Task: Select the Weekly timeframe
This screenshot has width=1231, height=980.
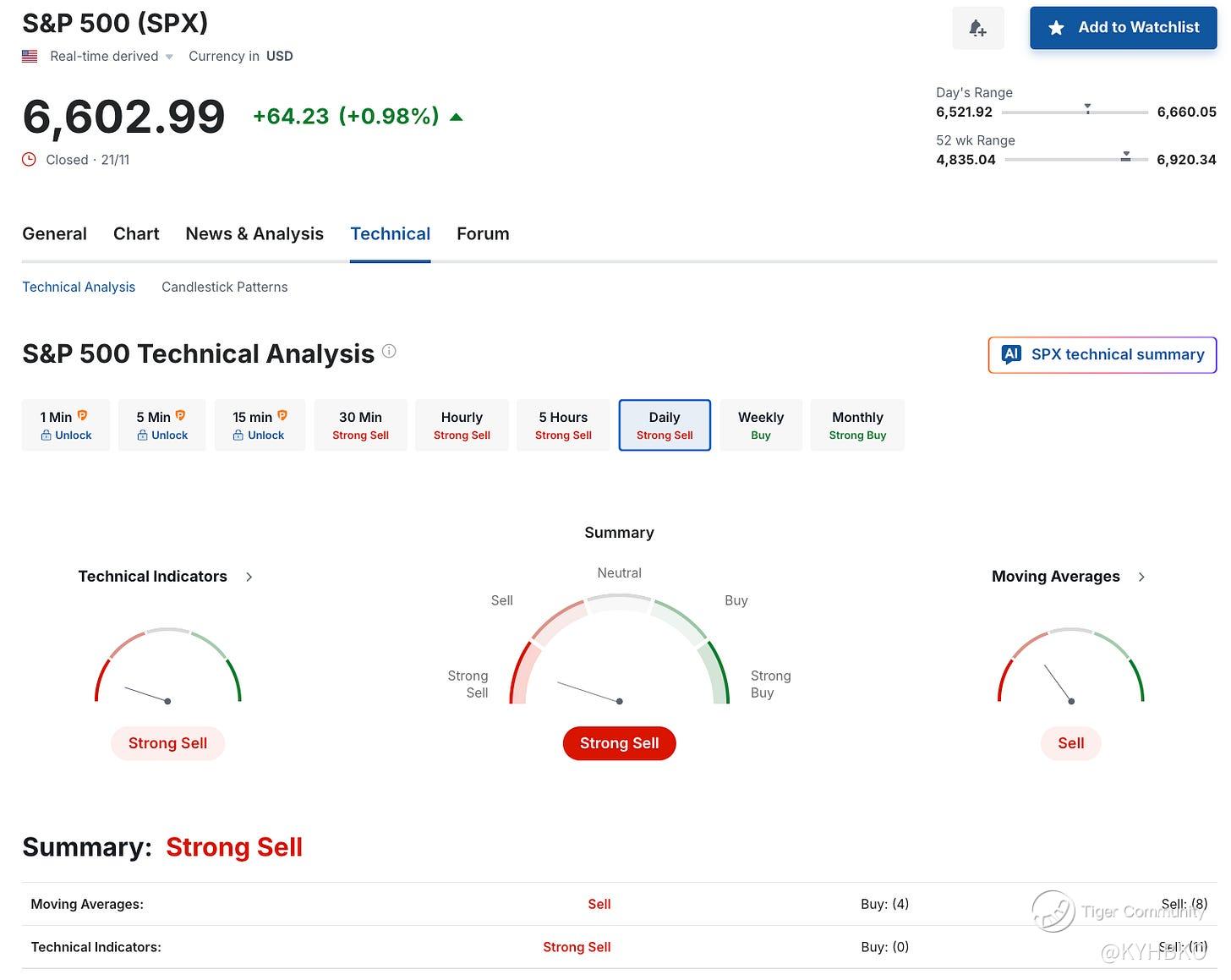Action: [x=760, y=424]
